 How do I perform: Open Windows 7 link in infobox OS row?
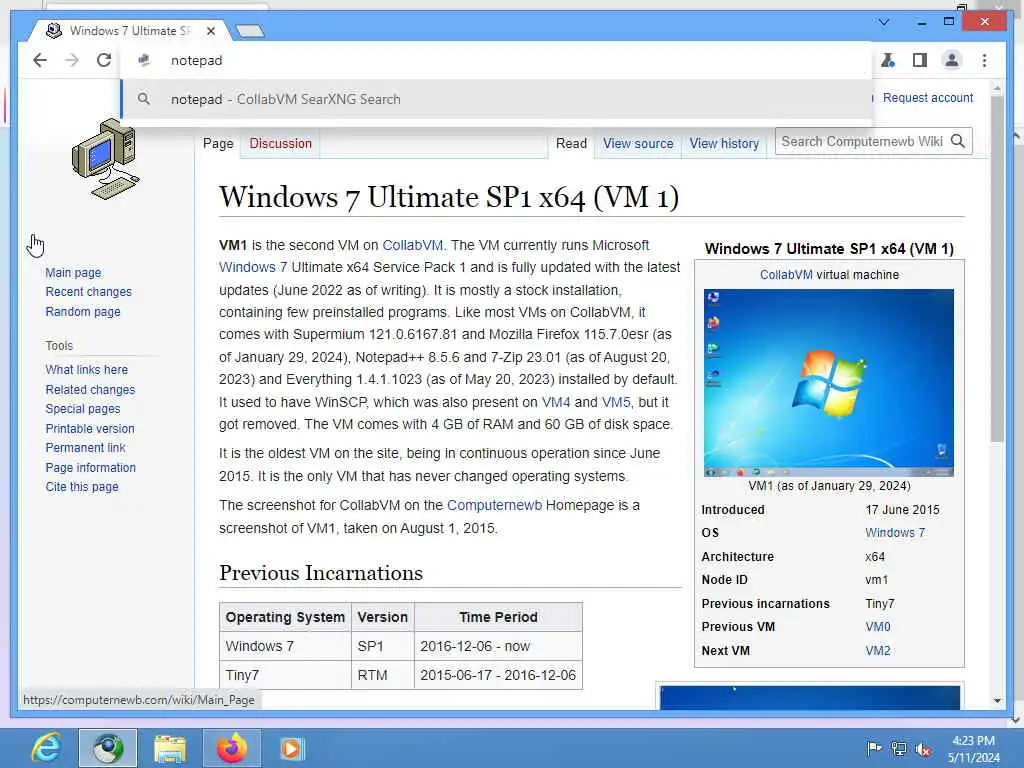(x=895, y=532)
